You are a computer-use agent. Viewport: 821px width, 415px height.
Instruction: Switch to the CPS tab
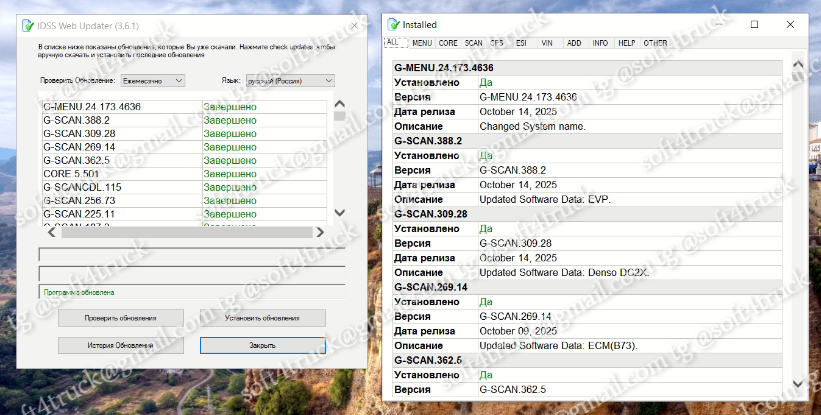(x=497, y=43)
